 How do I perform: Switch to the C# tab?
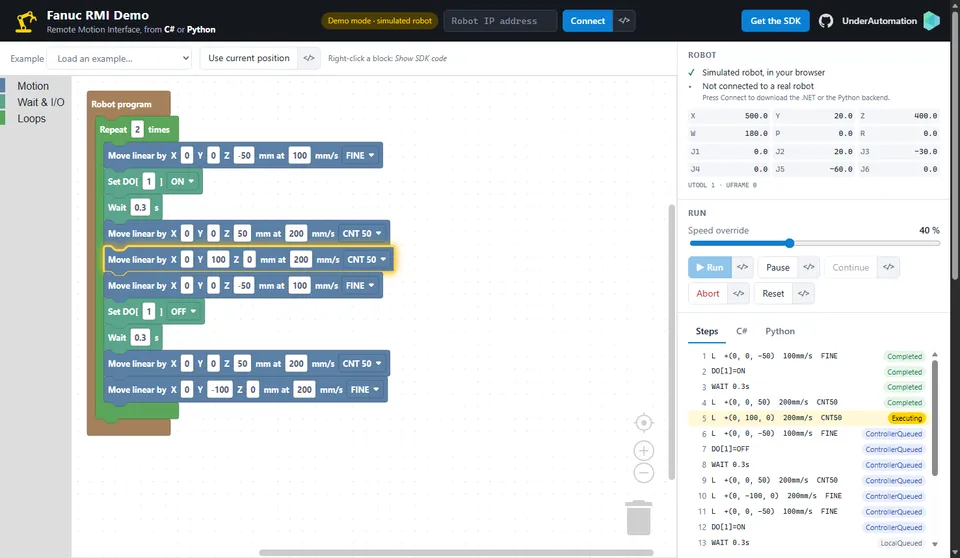pos(741,331)
